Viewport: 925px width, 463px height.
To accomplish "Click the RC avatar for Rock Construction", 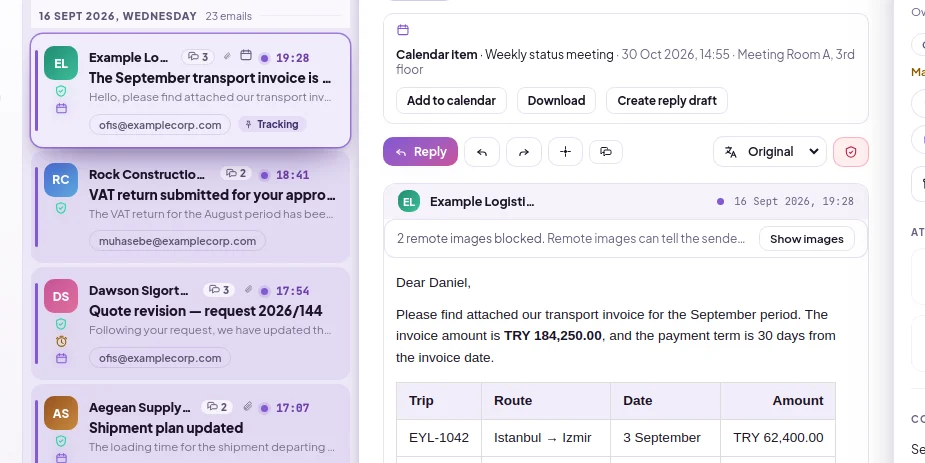I will (x=61, y=180).
